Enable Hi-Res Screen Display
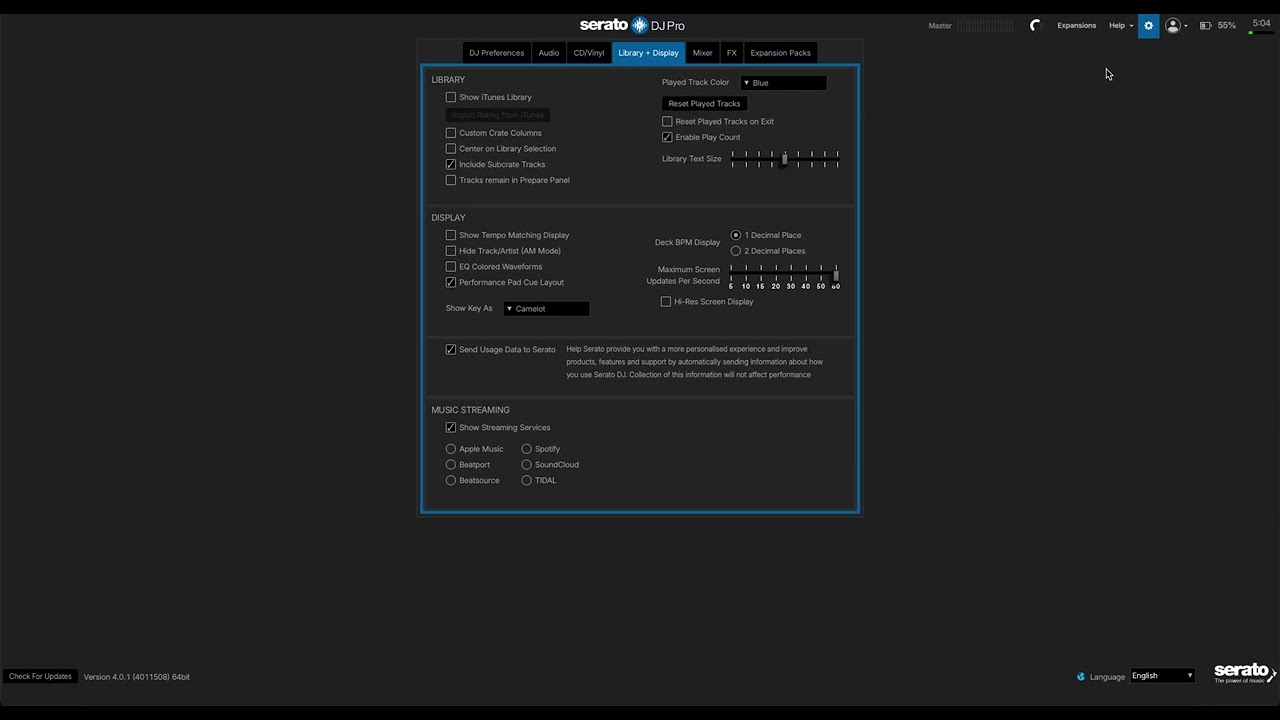This screenshot has width=1280, height=720. pos(666,301)
